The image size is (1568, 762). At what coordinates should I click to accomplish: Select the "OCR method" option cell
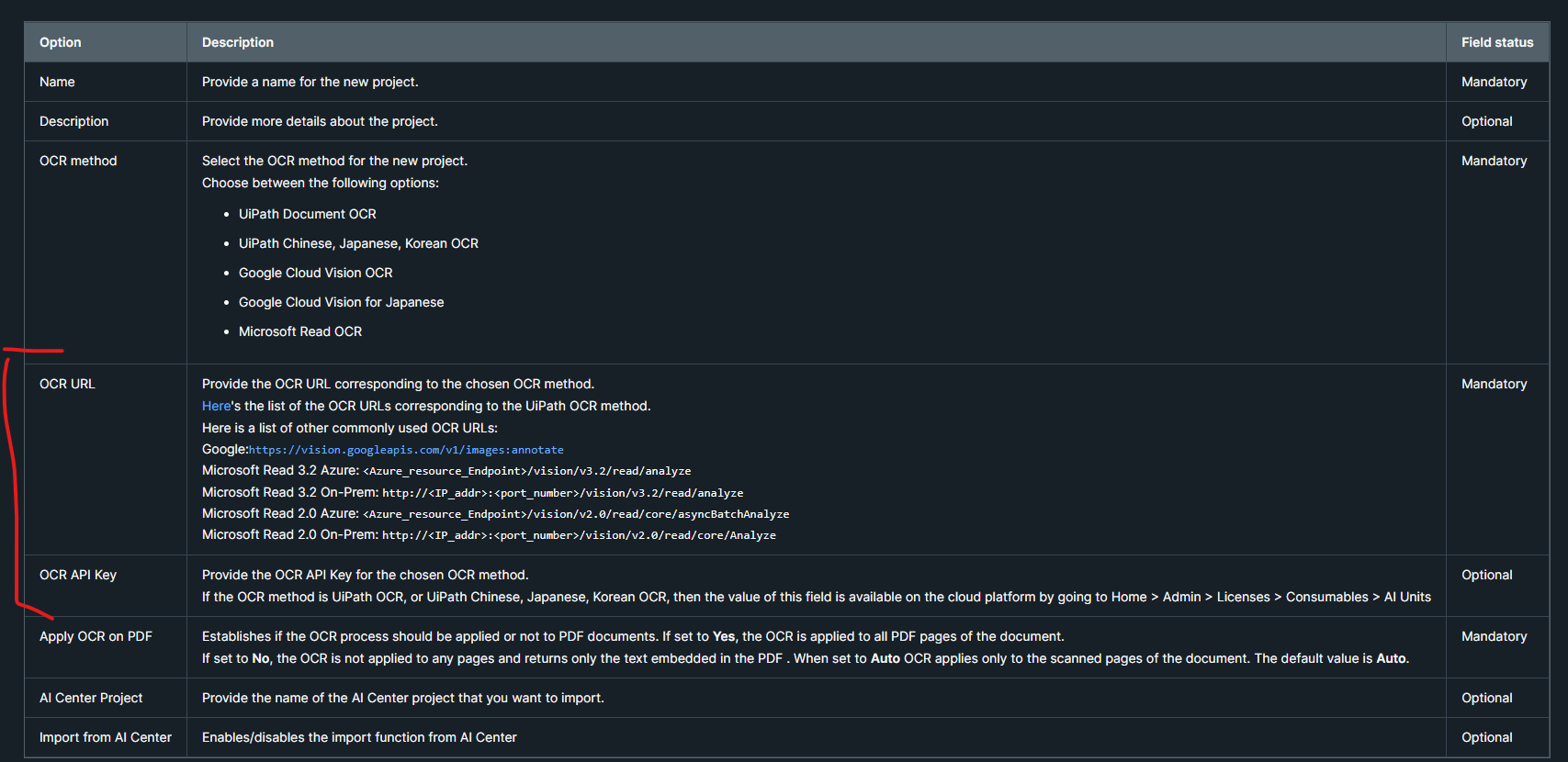pos(78,161)
